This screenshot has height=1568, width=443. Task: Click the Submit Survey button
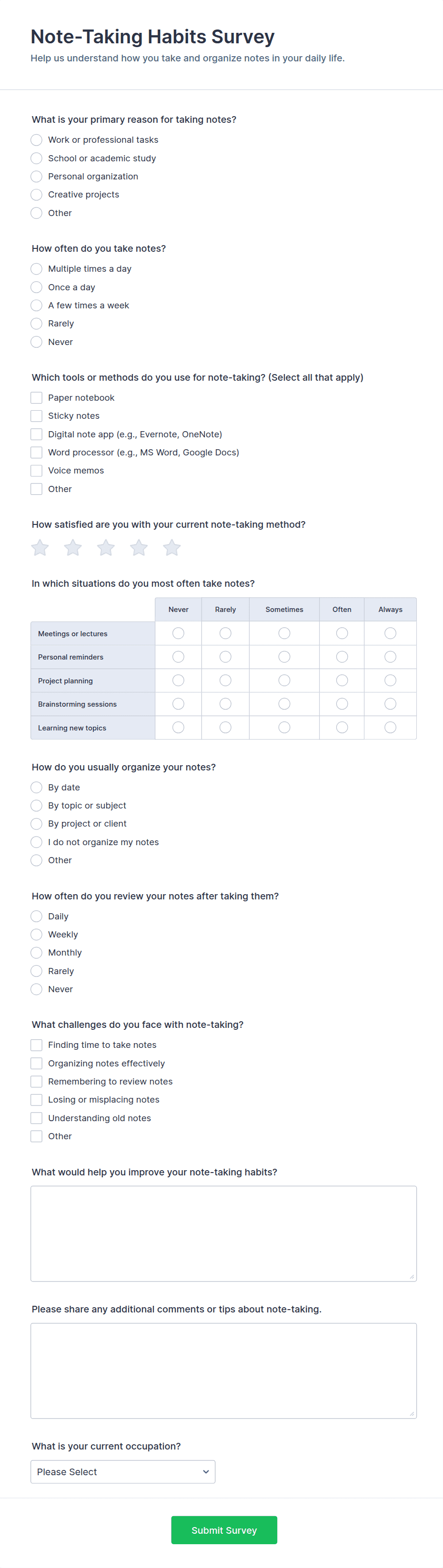pyautogui.click(x=223, y=1530)
